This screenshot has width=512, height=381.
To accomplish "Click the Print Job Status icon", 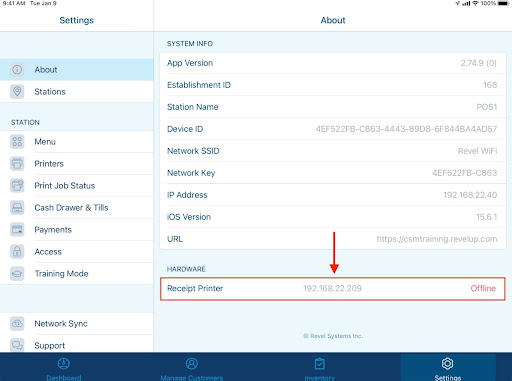I will pyautogui.click(x=17, y=186).
